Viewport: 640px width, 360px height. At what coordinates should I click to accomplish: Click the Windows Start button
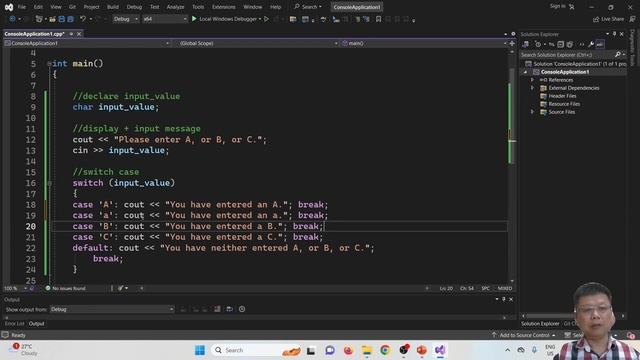click(200, 350)
